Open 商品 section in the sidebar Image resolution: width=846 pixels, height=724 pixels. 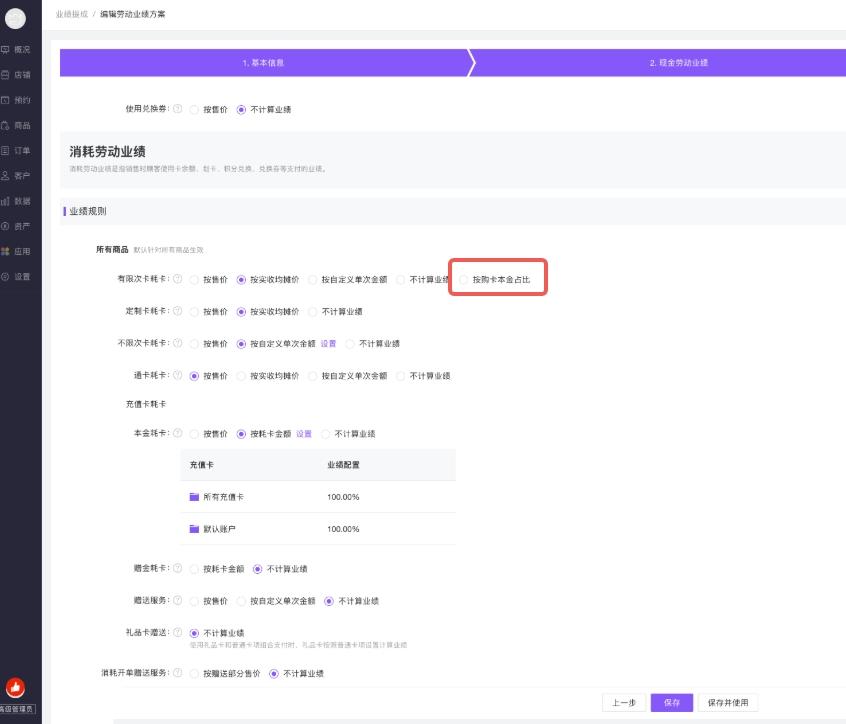16,126
